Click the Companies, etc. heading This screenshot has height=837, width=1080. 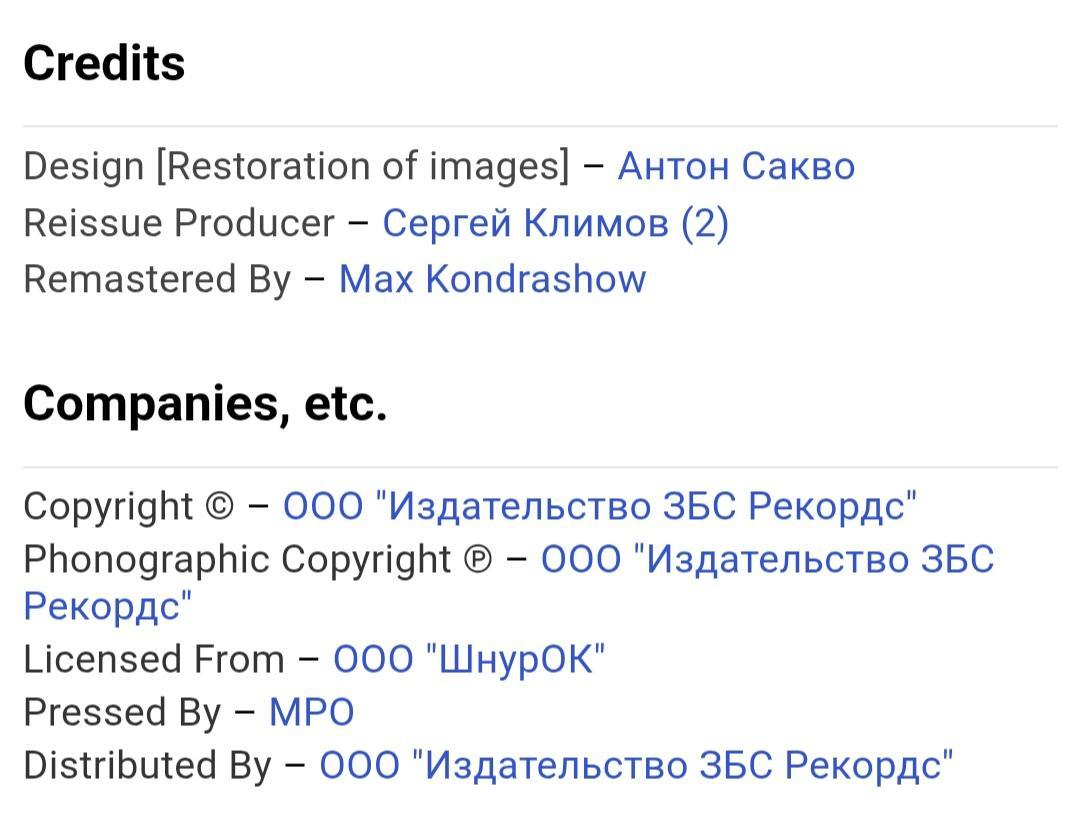[205, 403]
